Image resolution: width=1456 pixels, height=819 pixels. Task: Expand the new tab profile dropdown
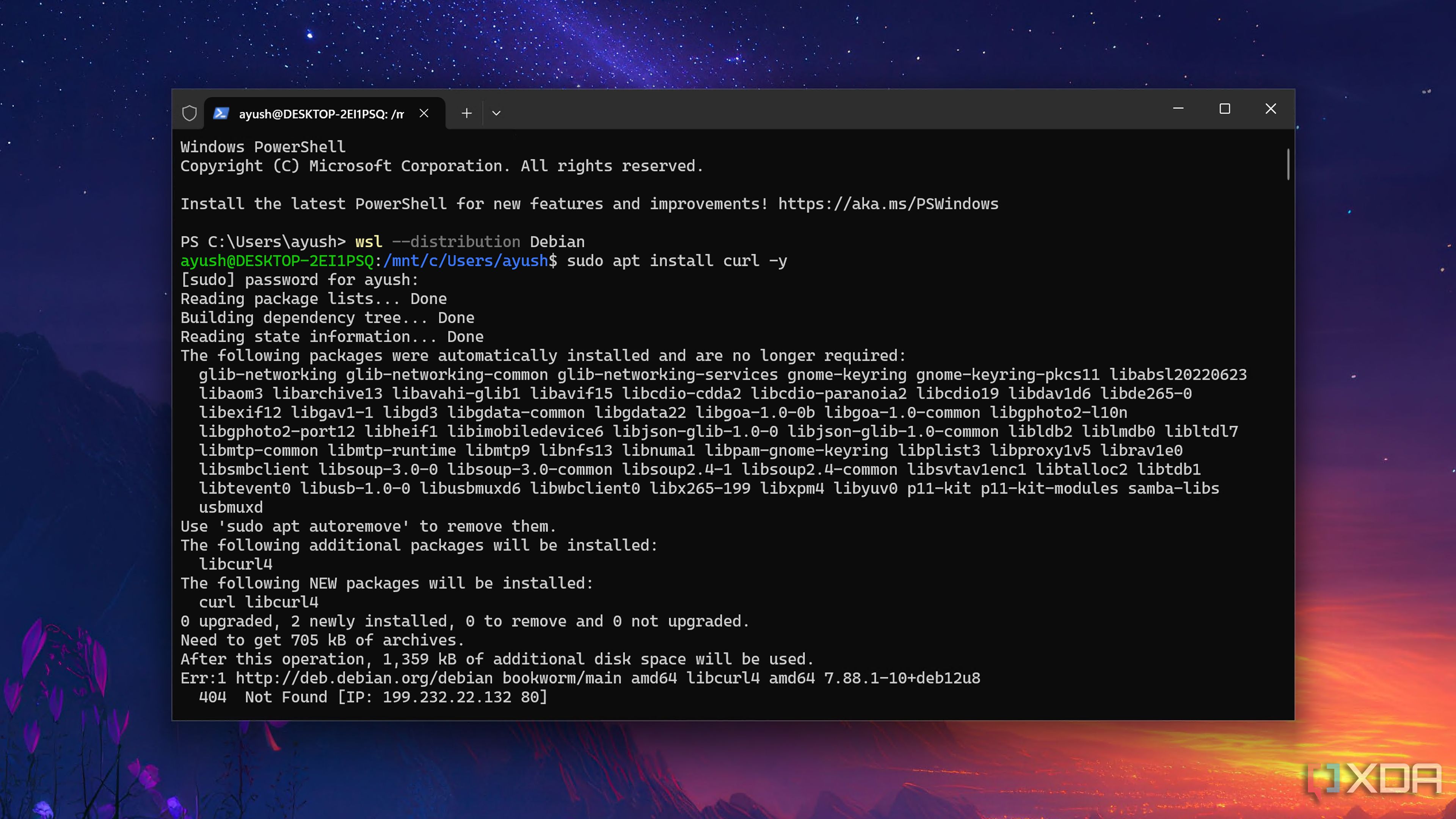pos(496,113)
